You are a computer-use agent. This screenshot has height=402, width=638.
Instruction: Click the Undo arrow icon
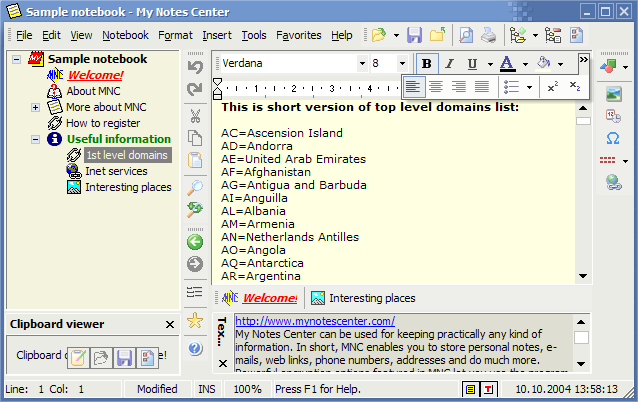195,68
